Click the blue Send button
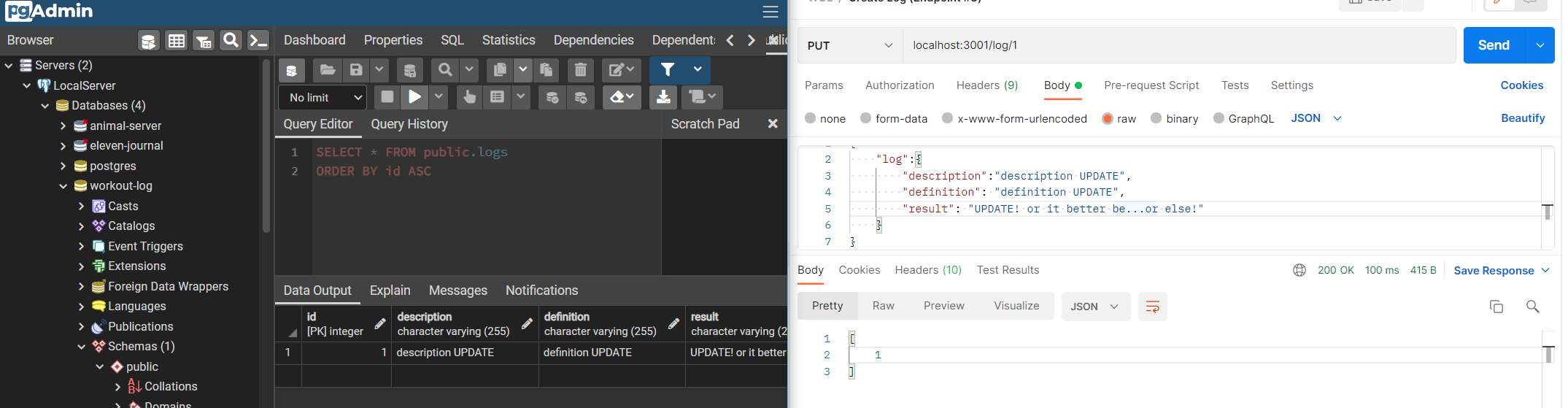1568x408 pixels. point(1494,45)
